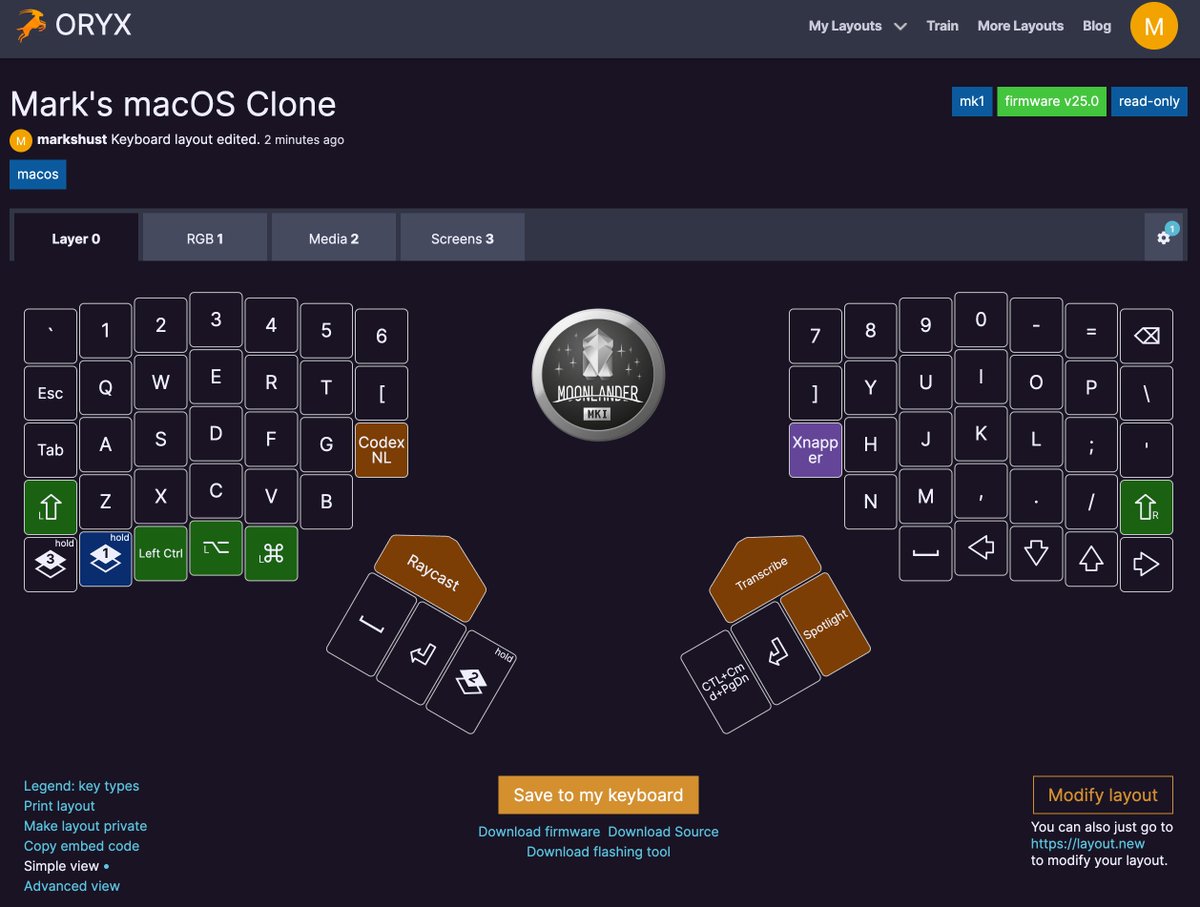
Task: Click Copy embed code link
Action: tap(82, 846)
